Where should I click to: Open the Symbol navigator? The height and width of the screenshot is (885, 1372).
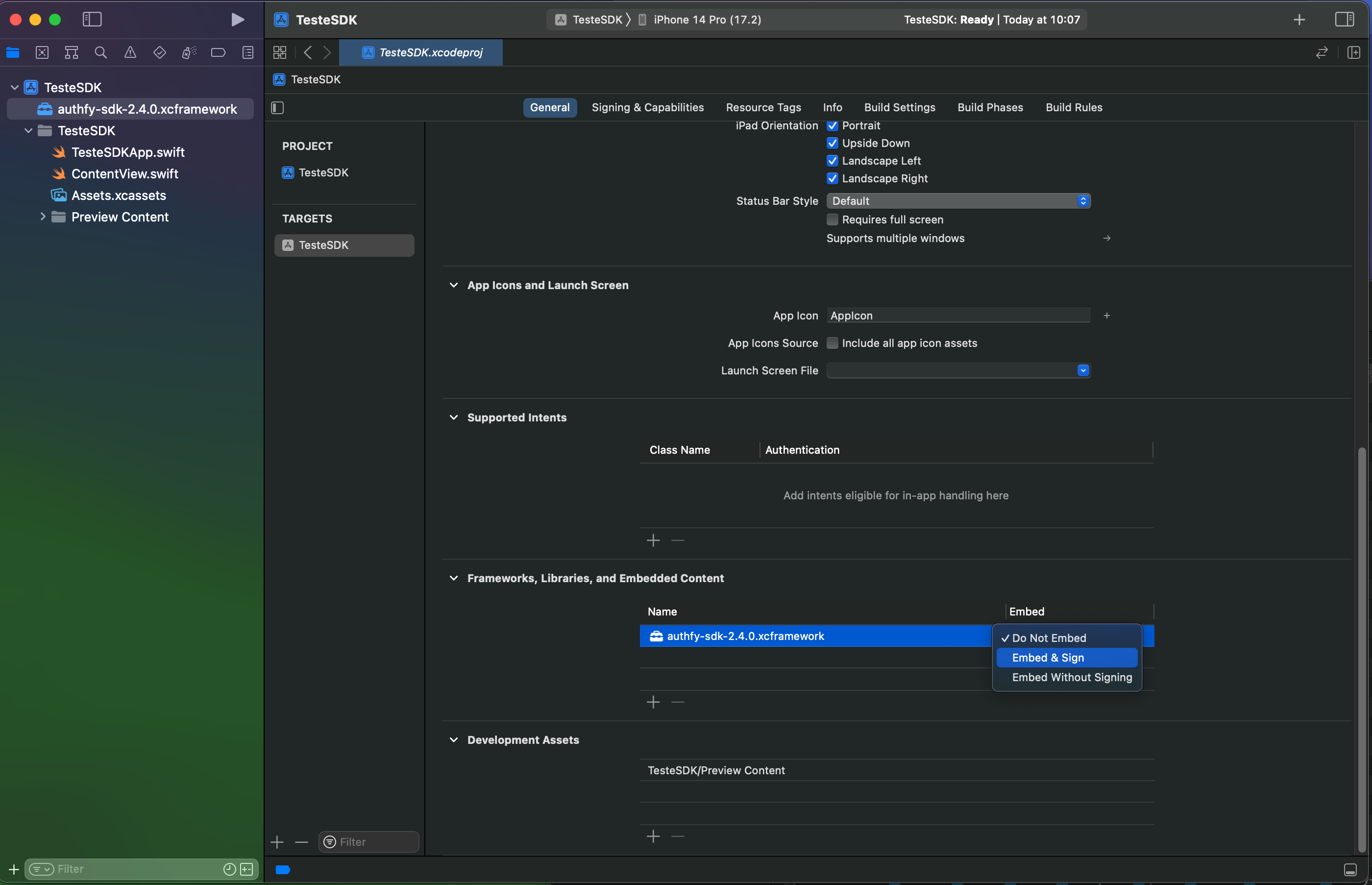click(x=71, y=53)
